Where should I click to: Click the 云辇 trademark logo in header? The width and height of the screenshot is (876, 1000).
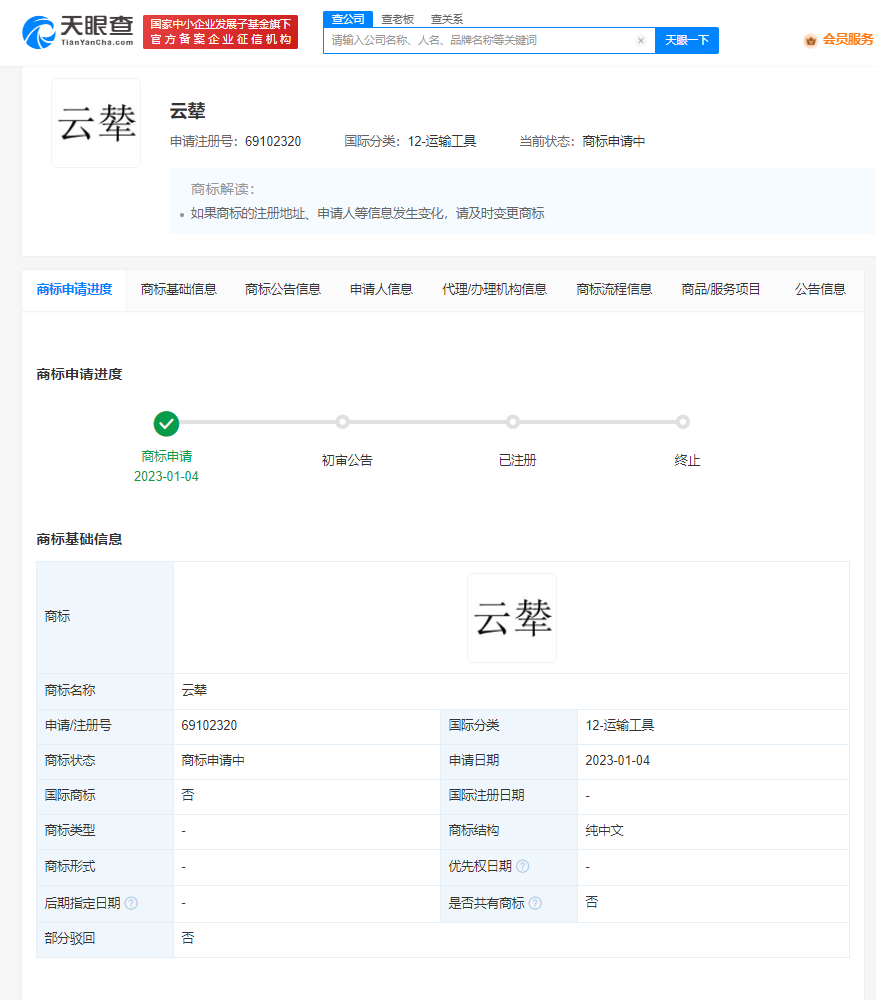(x=96, y=123)
